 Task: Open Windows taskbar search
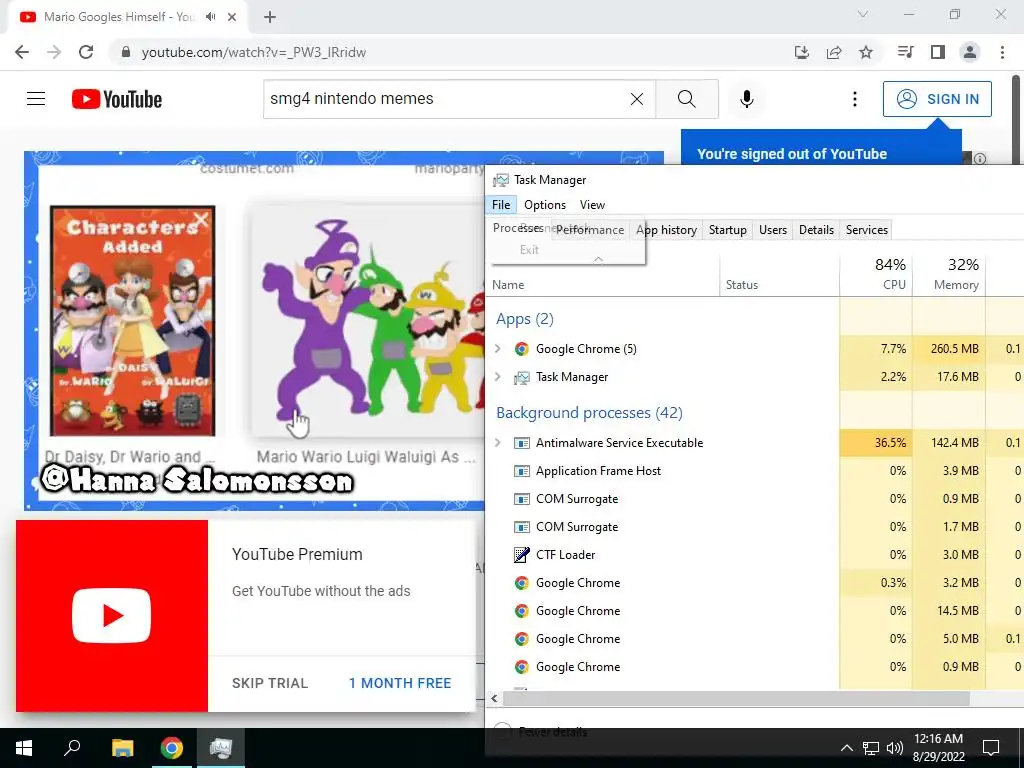(72, 748)
